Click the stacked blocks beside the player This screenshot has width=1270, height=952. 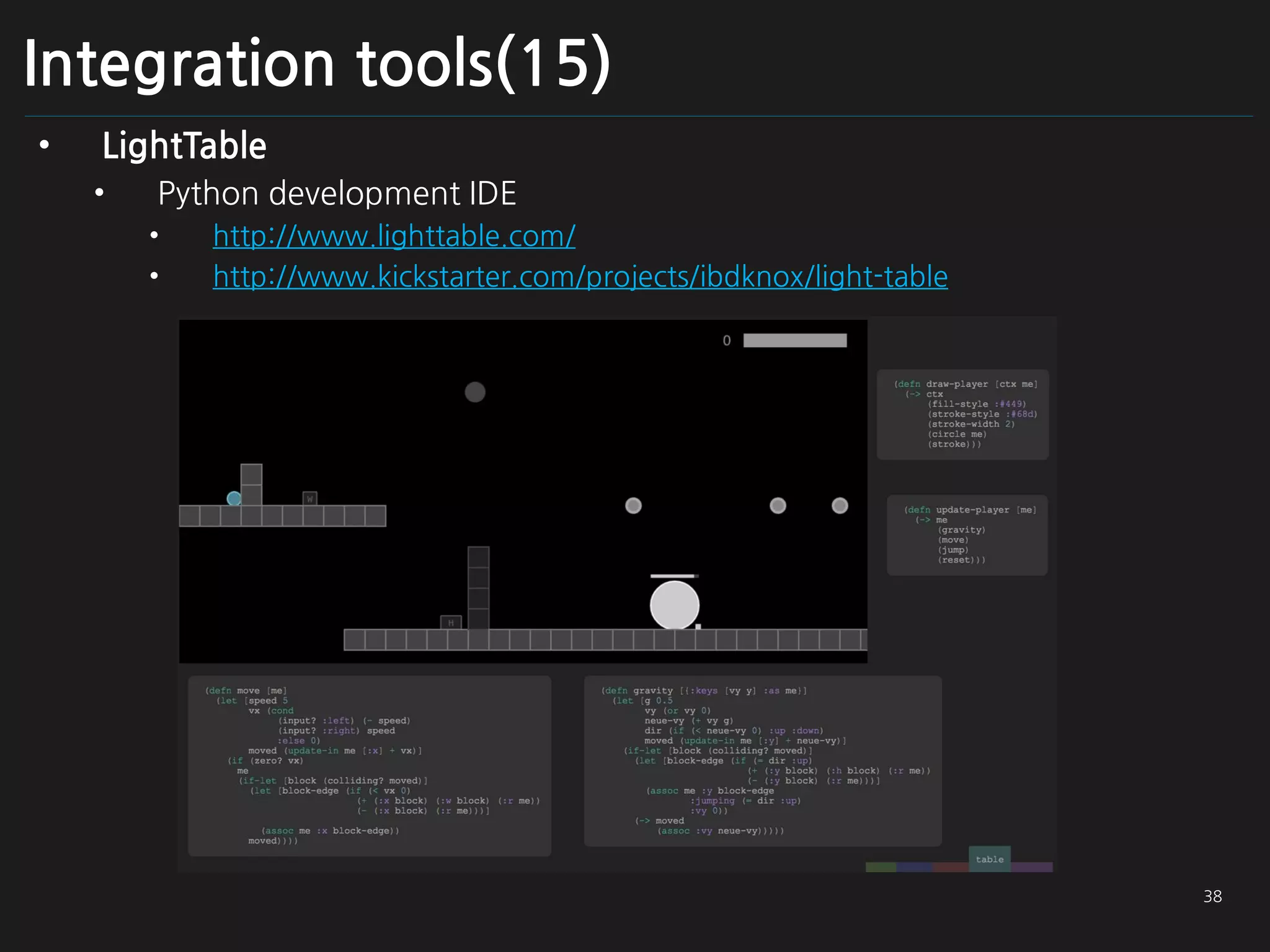(x=251, y=485)
